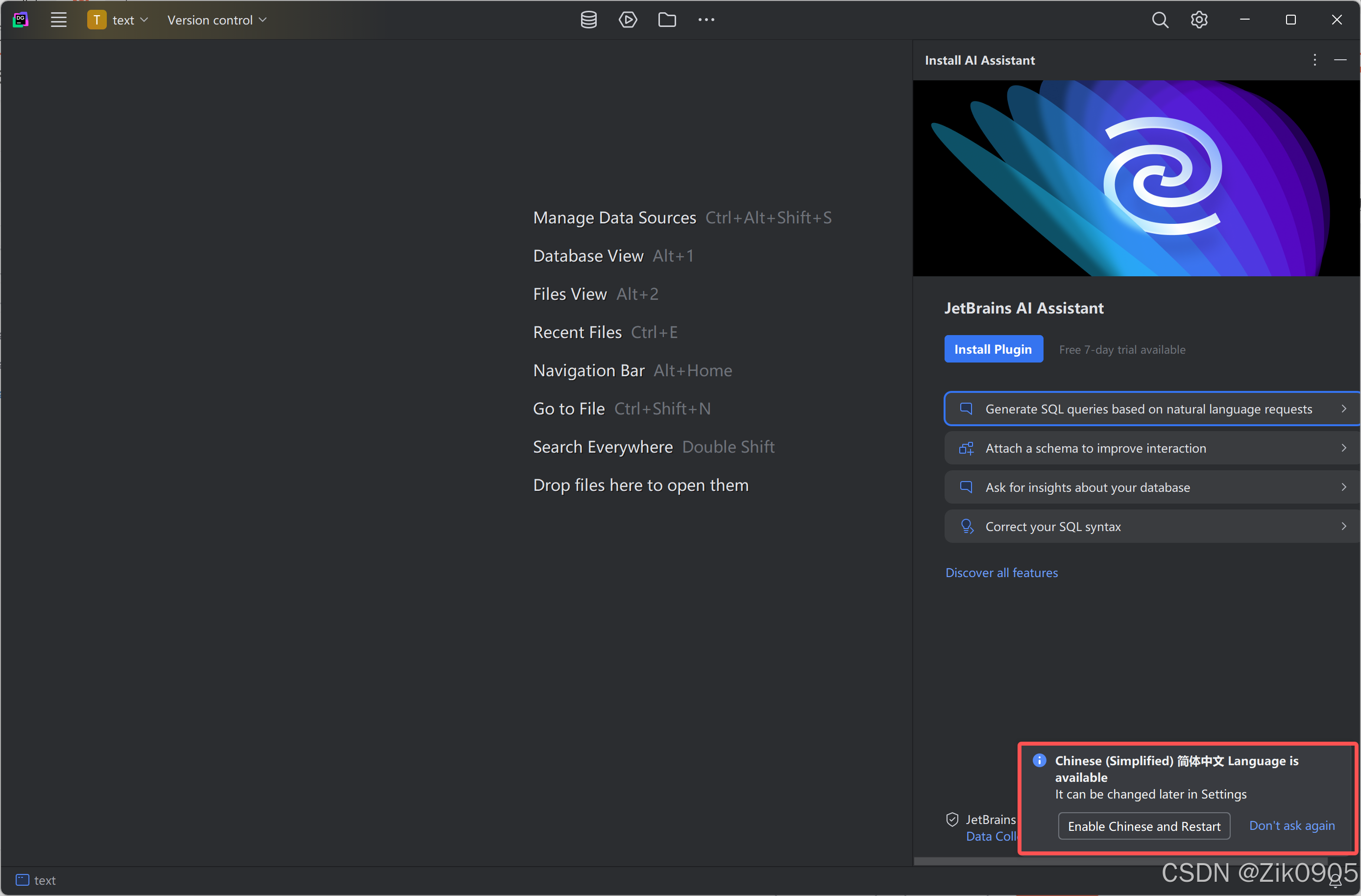Click Enable Chinese and Restart button
1361x896 pixels.
[1143, 826]
